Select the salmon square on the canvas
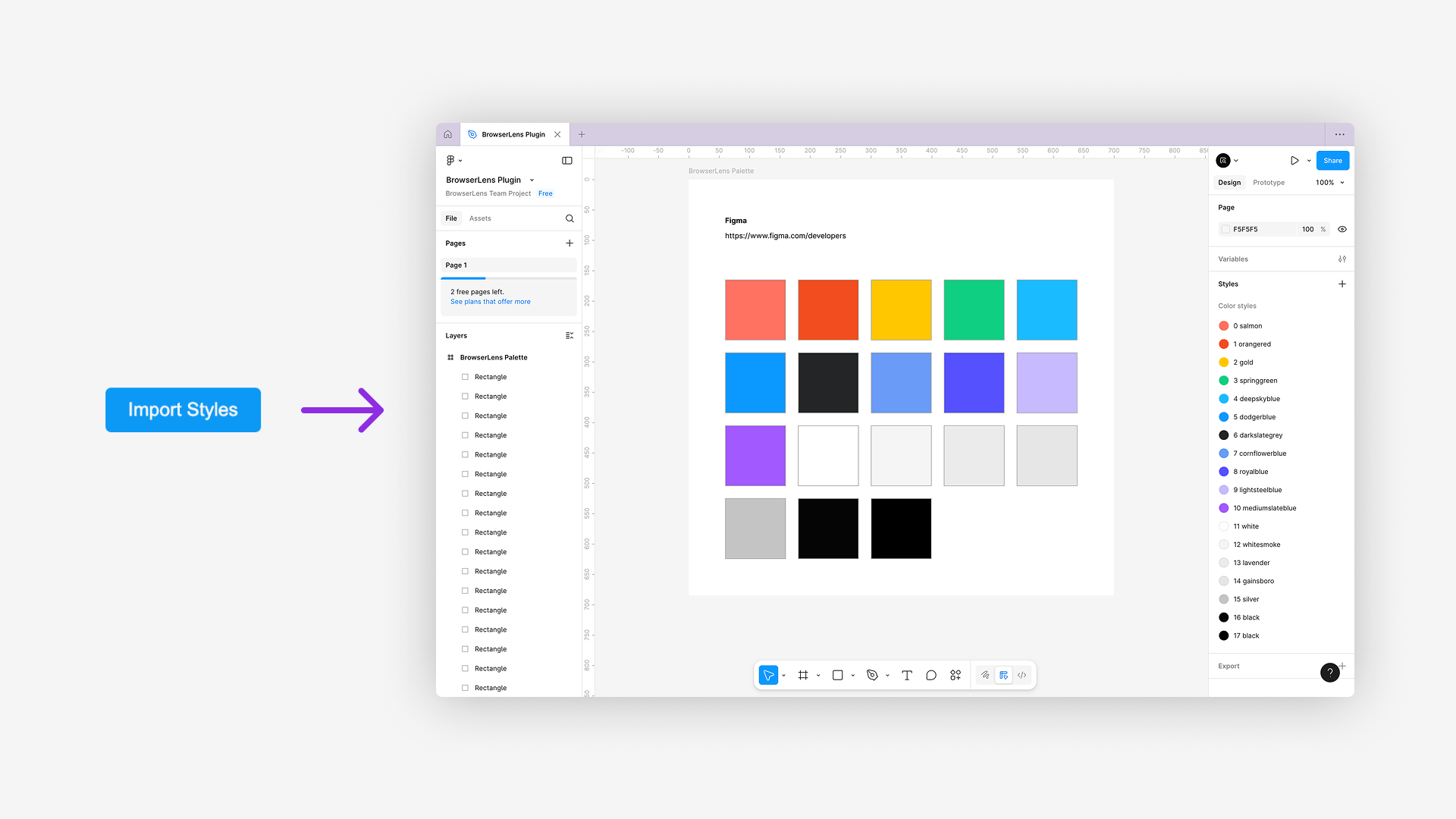The image size is (1456, 819). click(755, 310)
